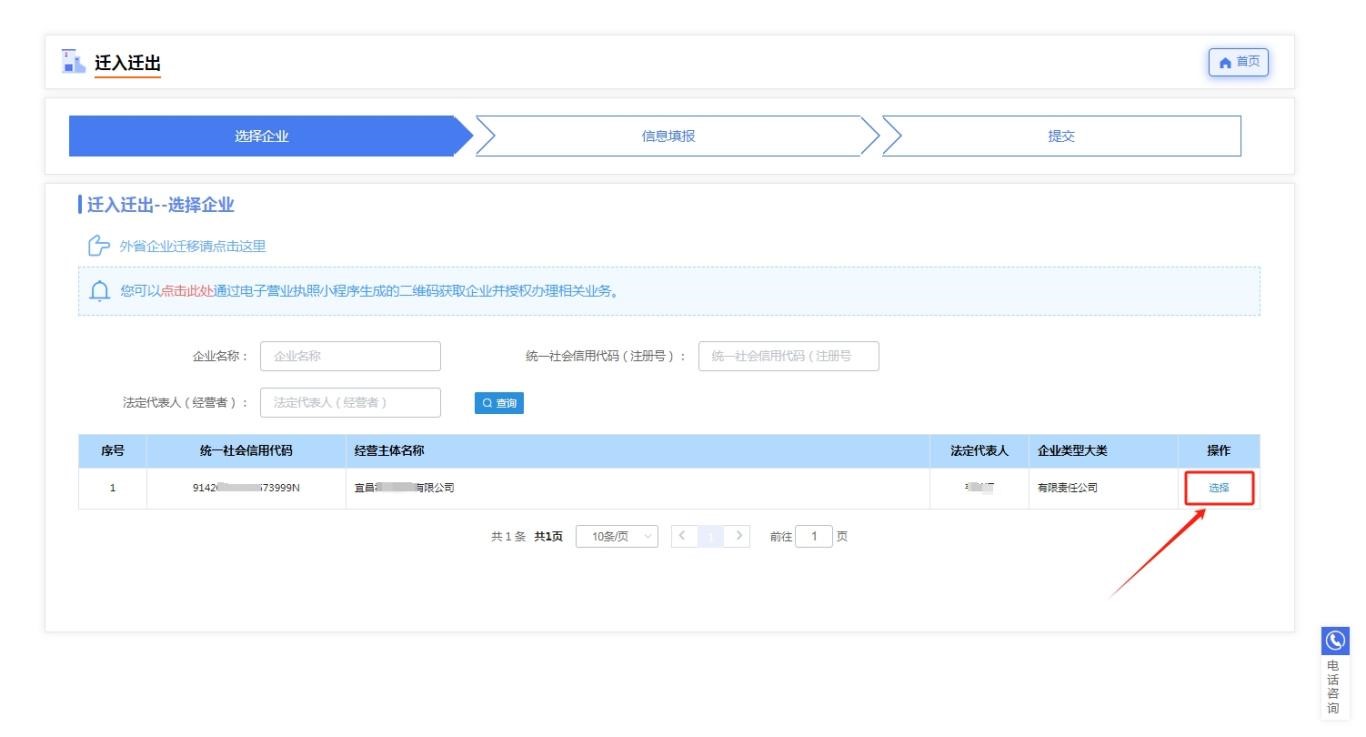The image size is (1366, 737).
Task: Focus the 企业名称 input field
Action: coord(350,356)
